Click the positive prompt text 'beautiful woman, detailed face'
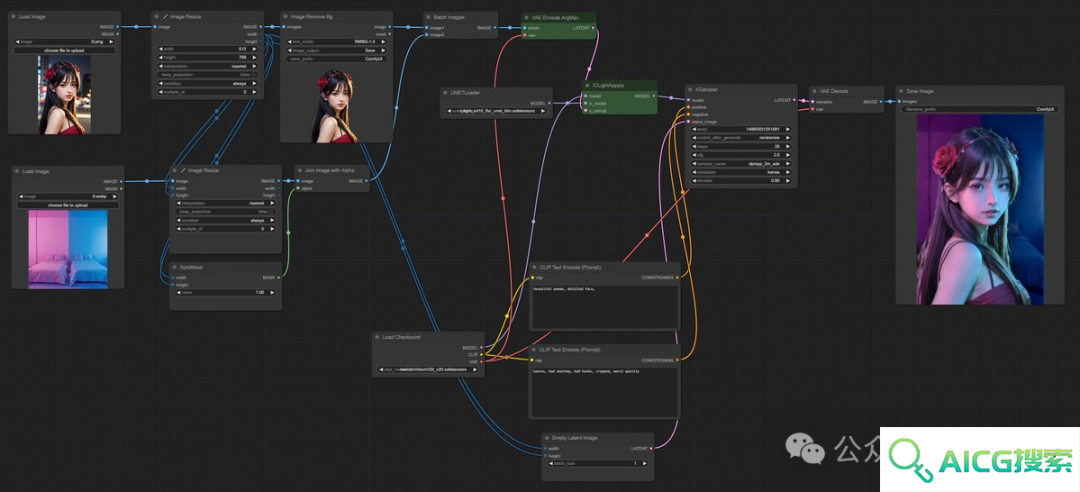The height and width of the screenshot is (492, 1080). pyautogui.click(x=563, y=289)
